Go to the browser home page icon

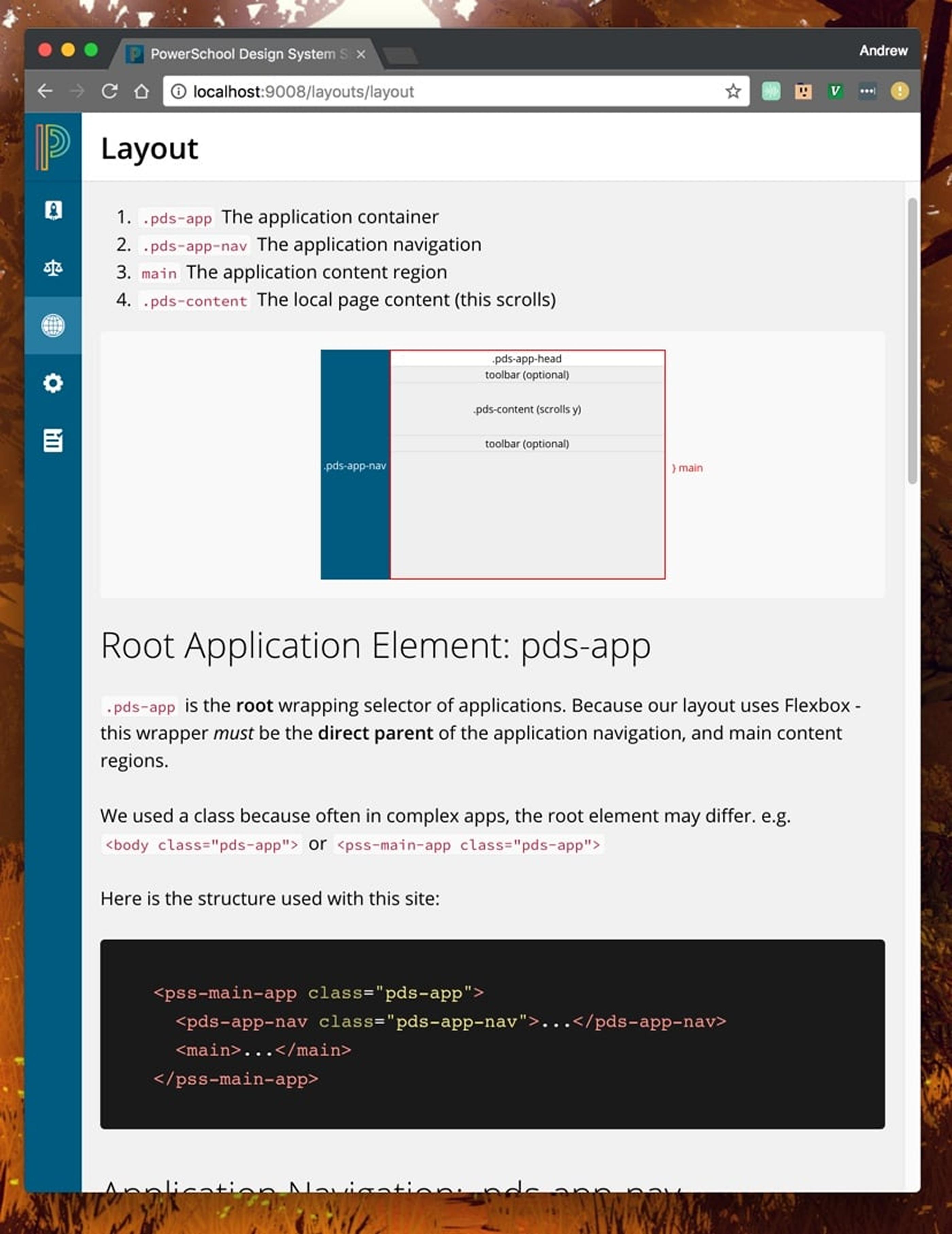coord(142,91)
